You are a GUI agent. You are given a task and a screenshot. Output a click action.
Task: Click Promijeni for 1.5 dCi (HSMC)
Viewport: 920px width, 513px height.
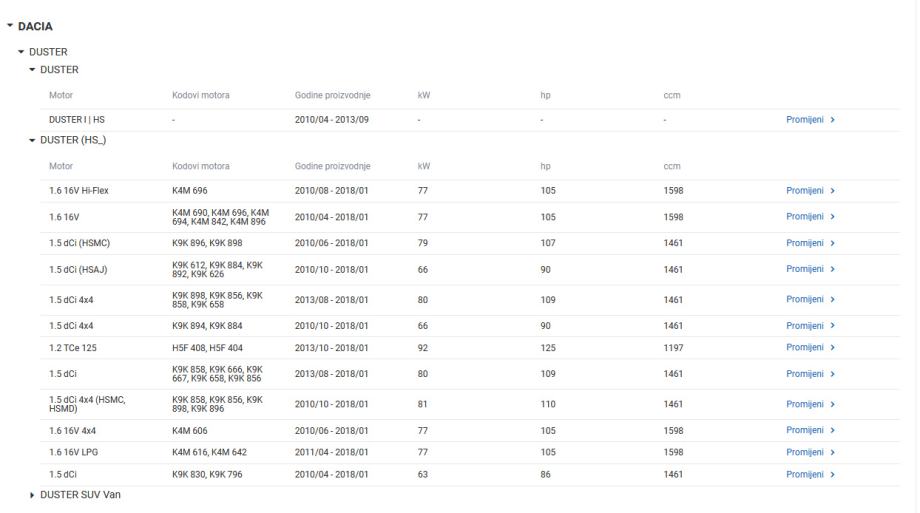(x=805, y=243)
